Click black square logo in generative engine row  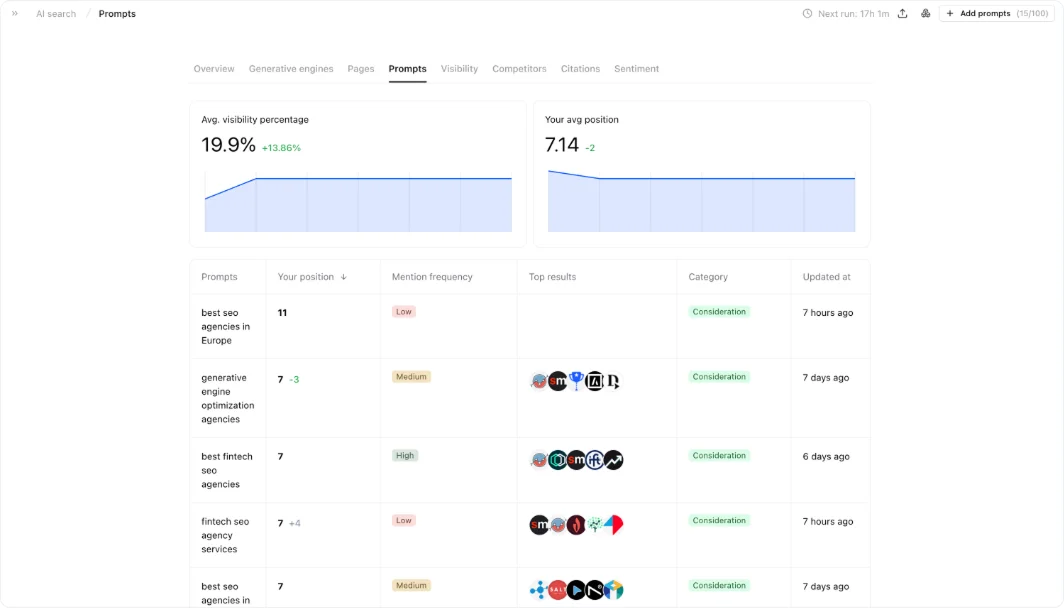click(594, 381)
